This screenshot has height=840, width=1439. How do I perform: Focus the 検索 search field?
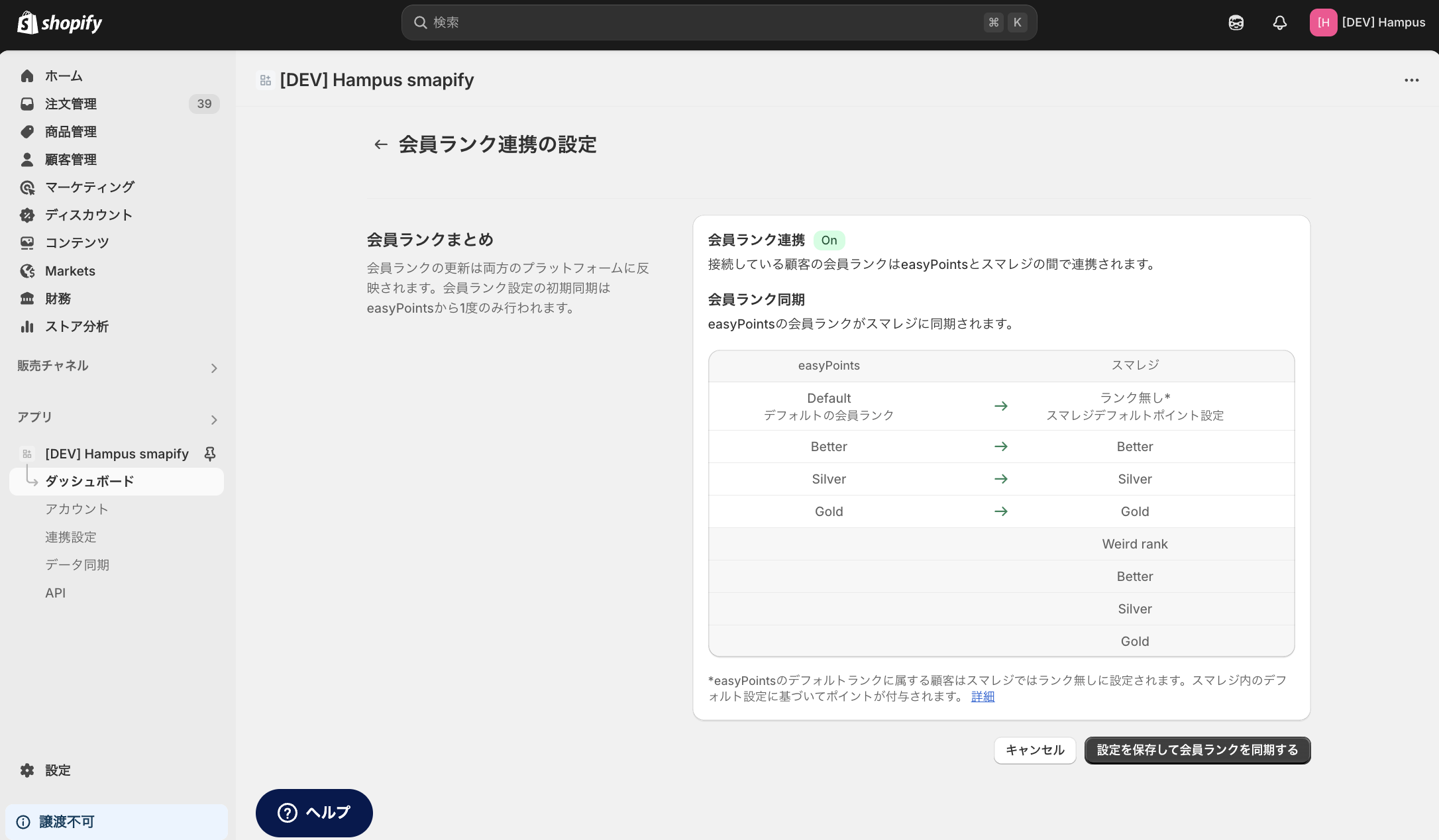coord(719,23)
